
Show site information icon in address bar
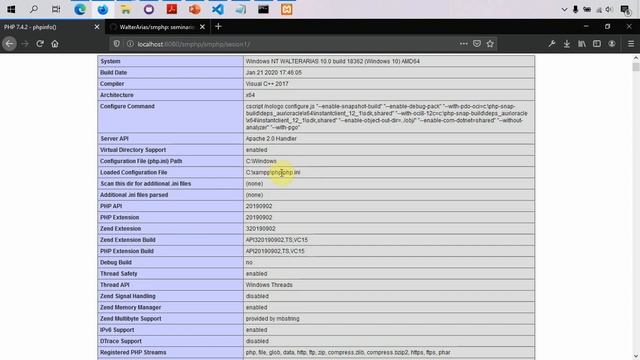pyautogui.click(x=130, y=44)
